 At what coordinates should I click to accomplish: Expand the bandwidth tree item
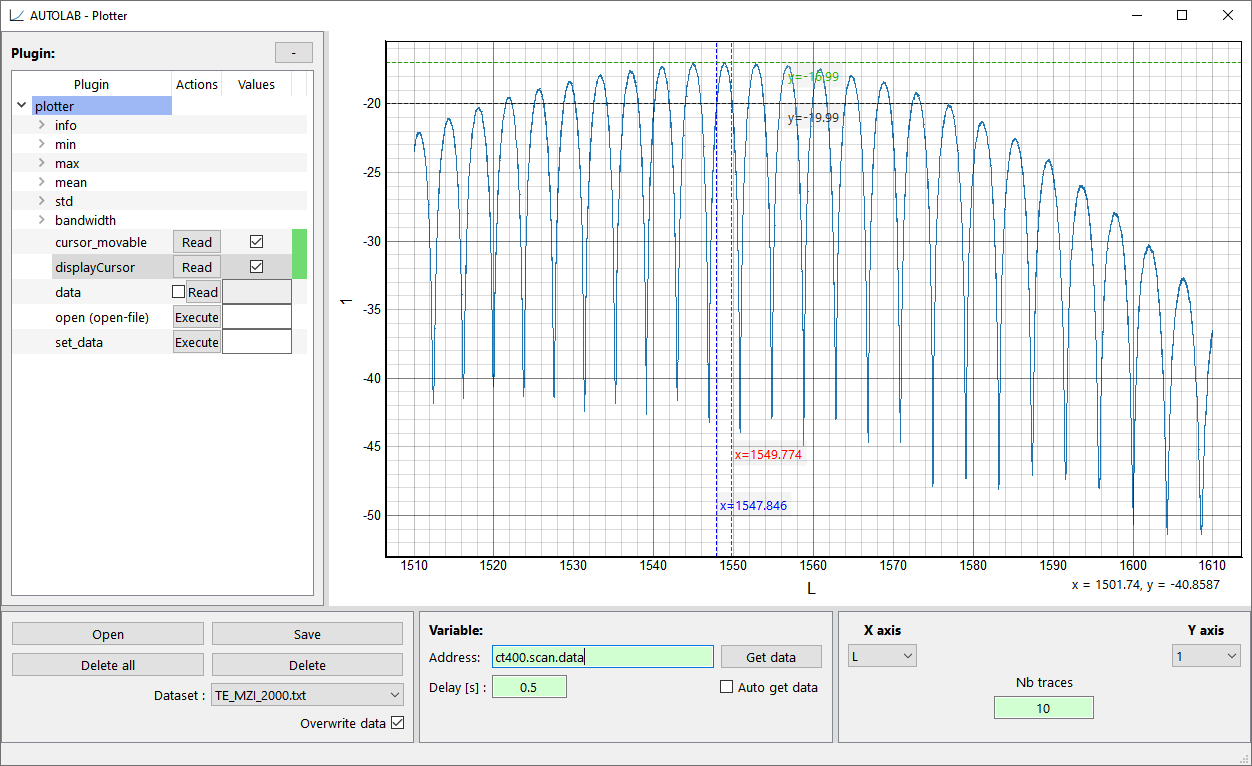[41, 220]
